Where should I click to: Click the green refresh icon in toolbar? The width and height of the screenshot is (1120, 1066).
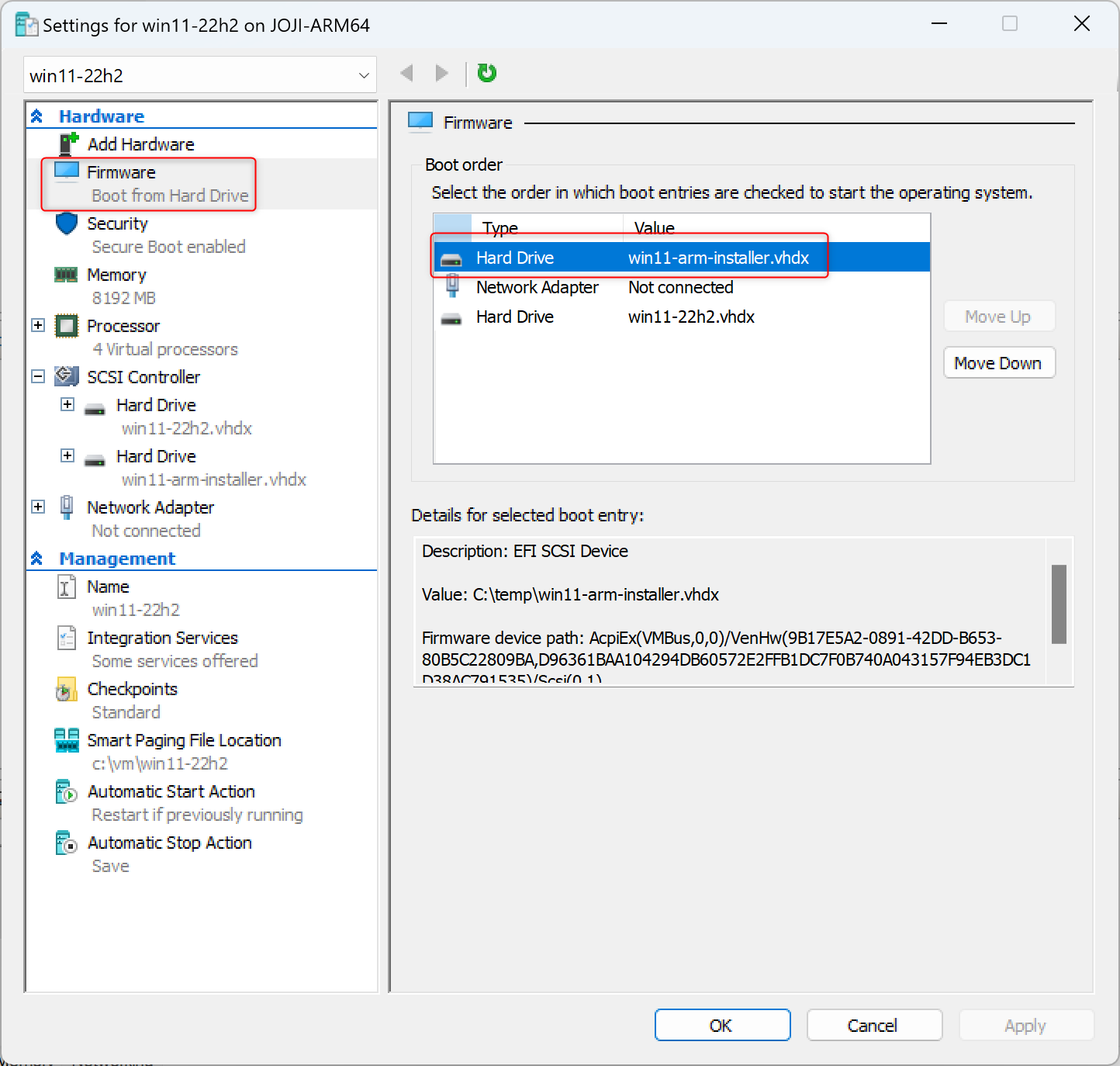[x=486, y=73]
